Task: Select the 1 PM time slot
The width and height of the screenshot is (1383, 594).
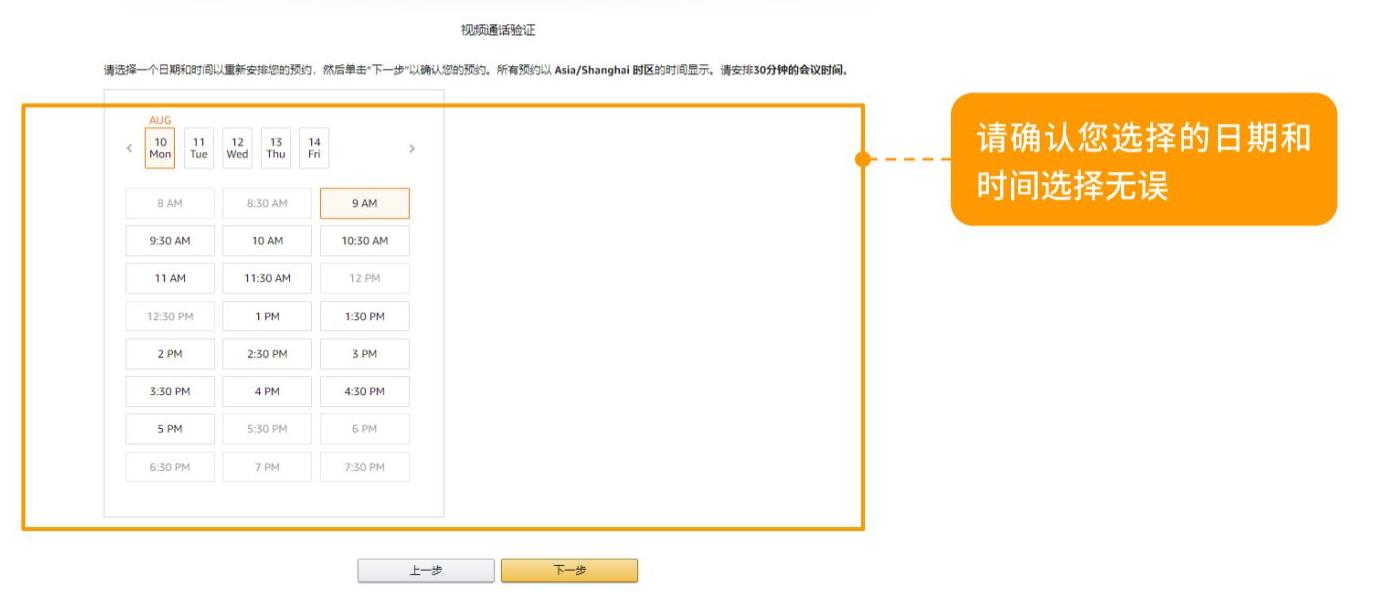Action: 269,316
